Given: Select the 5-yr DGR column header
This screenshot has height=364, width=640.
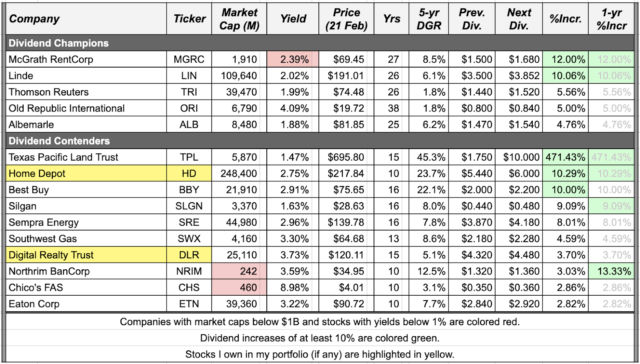Looking at the screenshot, I should pos(430,19).
